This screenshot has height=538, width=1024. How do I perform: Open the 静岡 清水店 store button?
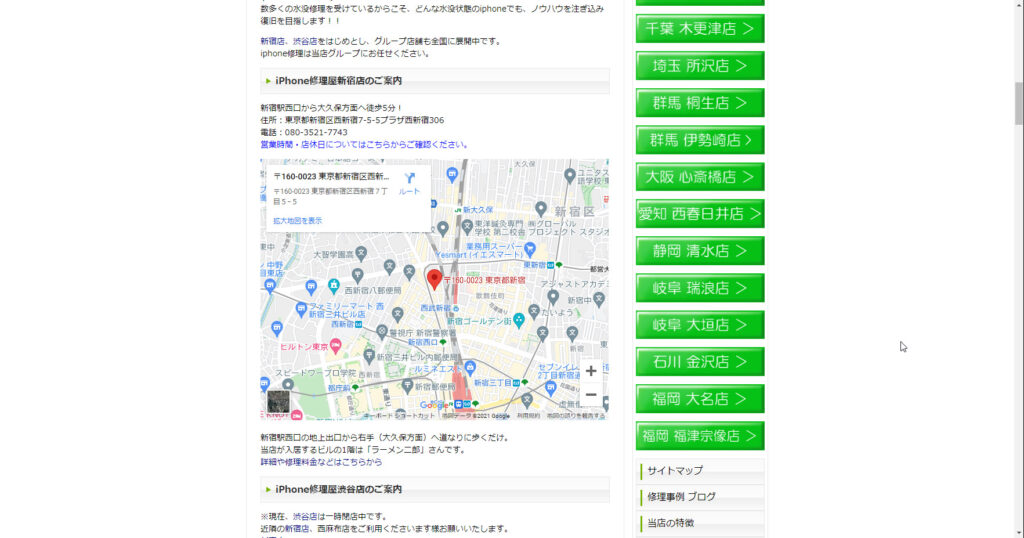coord(700,251)
